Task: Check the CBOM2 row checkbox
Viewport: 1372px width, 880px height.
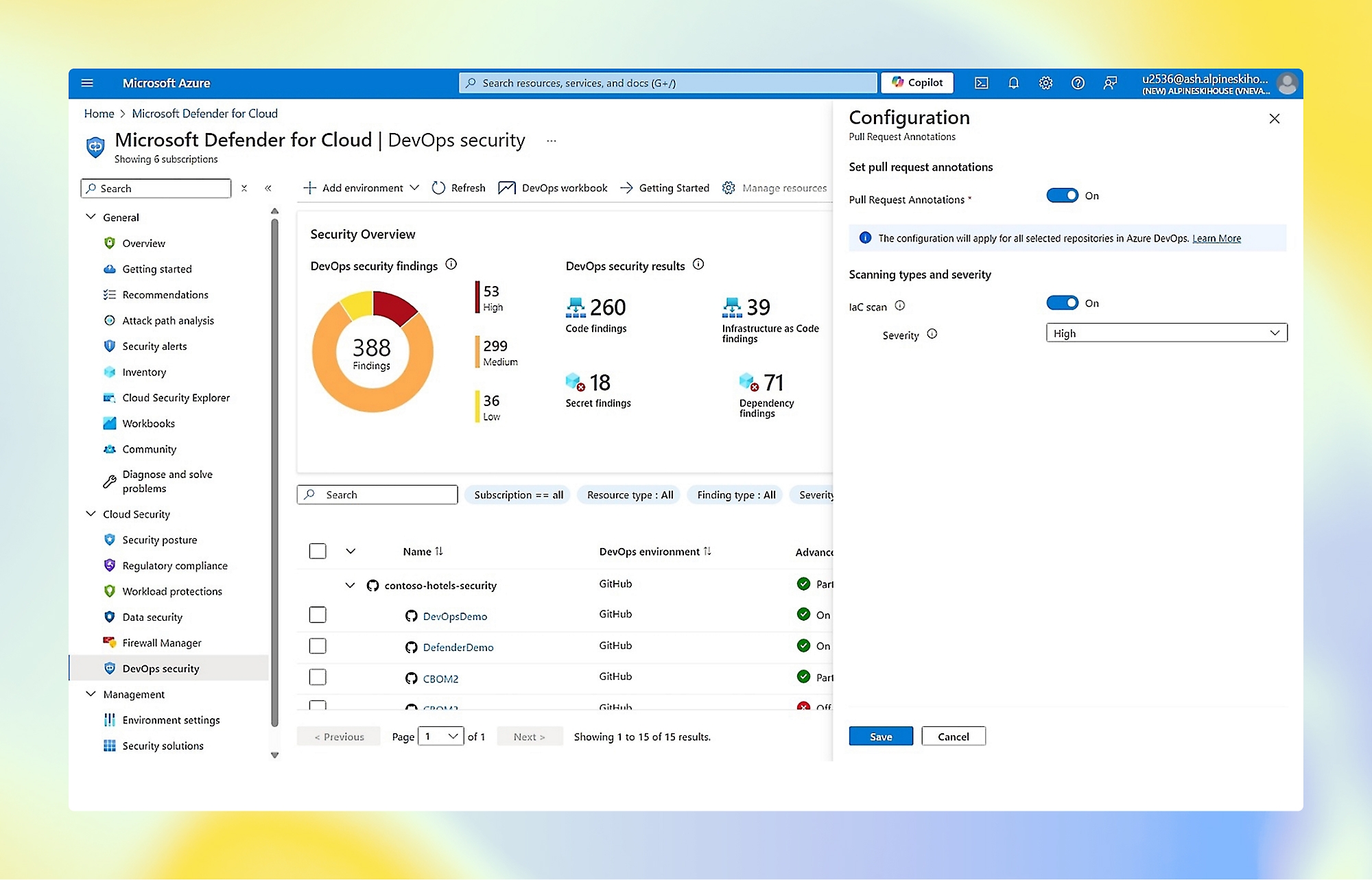Action: coord(318,677)
